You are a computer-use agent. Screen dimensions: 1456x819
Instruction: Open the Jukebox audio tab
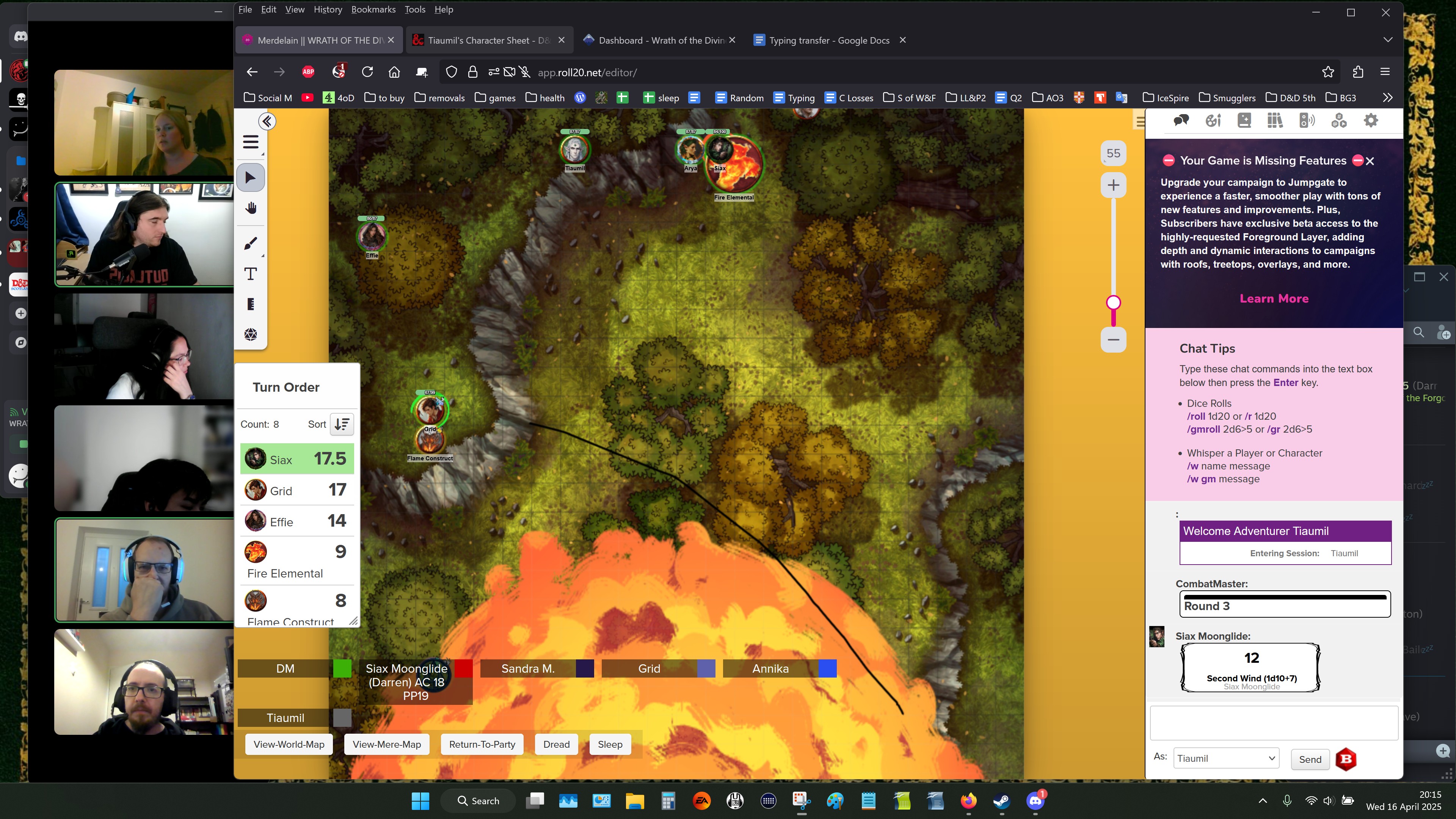tap(1307, 121)
